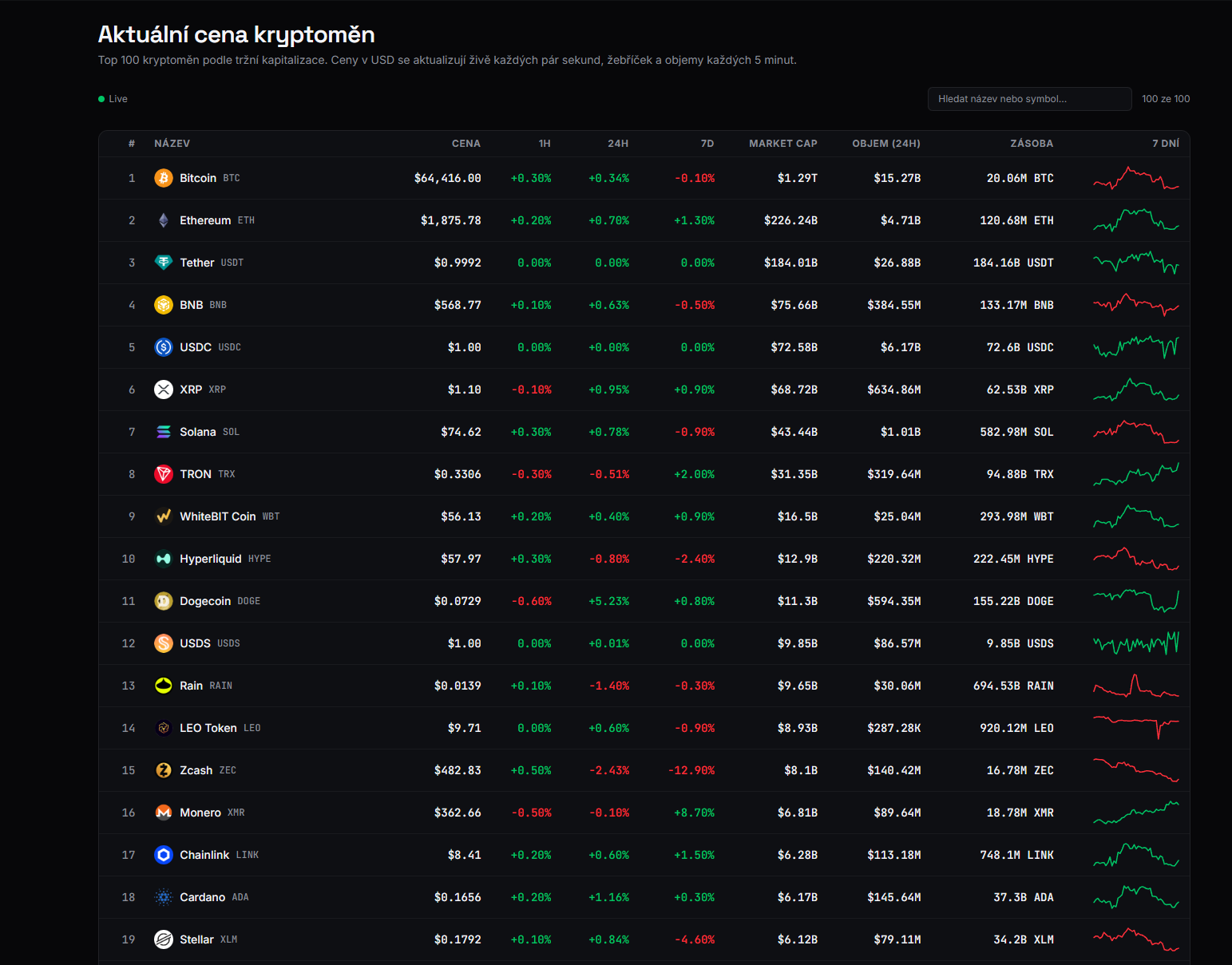This screenshot has height=965, width=1232.
Task: Open the Zcash coin name link
Action: [196, 770]
